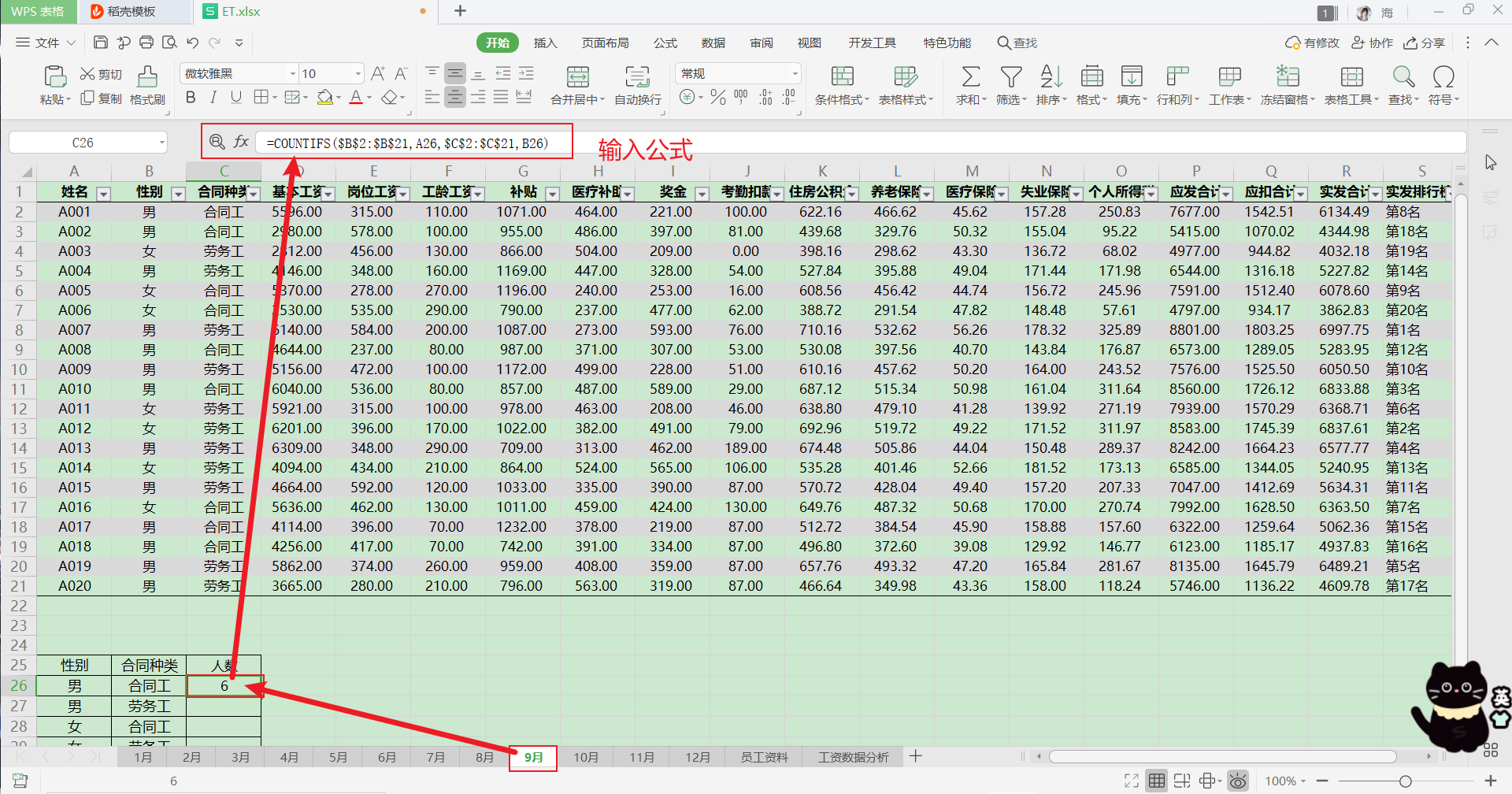This screenshot has height=794, width=1512.
Task: Toggle Italic formatting
Action: tap(213, 97)
